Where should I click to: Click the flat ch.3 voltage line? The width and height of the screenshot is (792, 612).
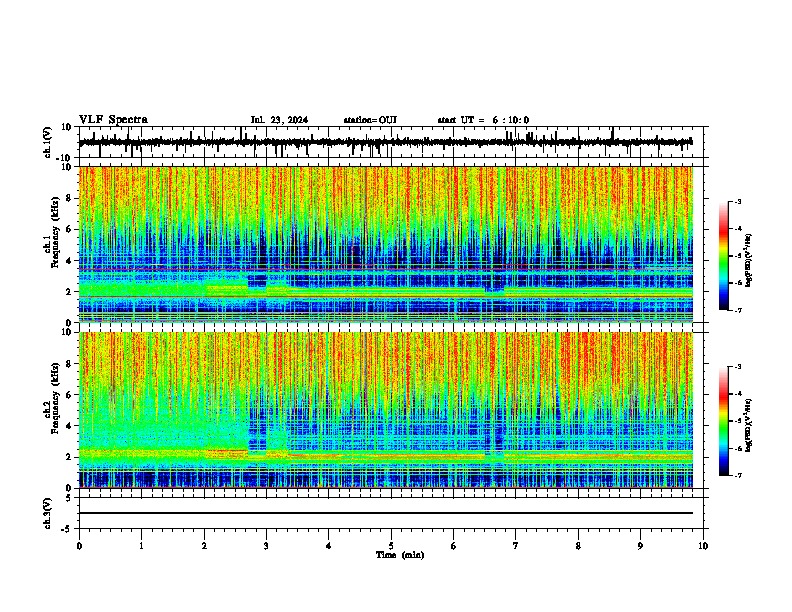pyautogui.click(x=386, y=513)
